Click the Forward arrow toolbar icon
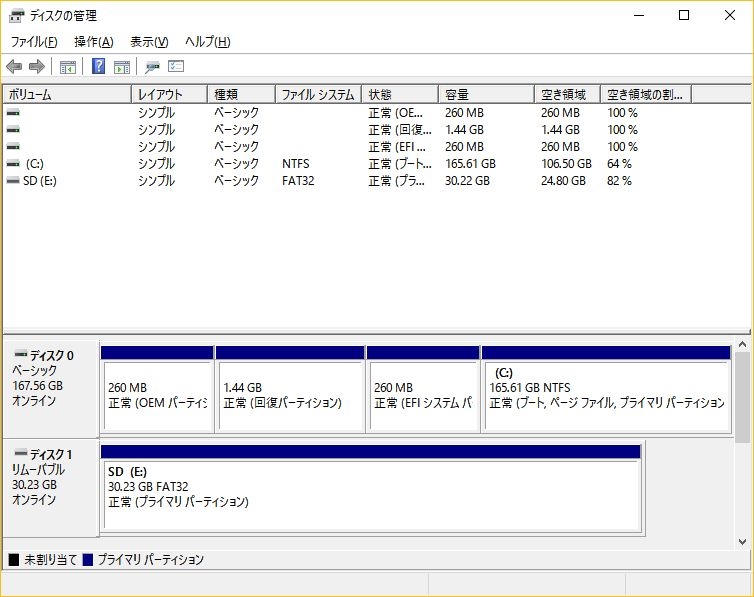Screen dimensions: 754x597 pyautogui.click(x=37, y=66)
